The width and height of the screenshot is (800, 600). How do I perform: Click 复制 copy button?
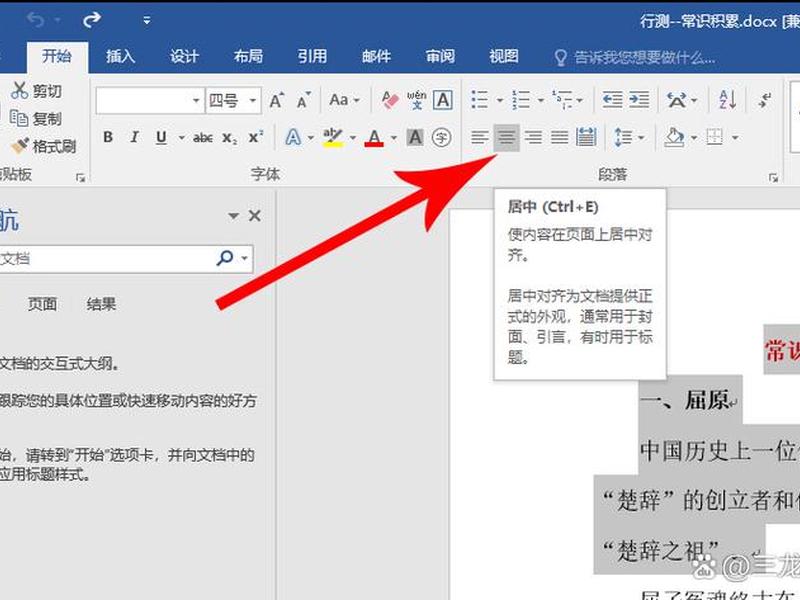(x=37, y=118)
